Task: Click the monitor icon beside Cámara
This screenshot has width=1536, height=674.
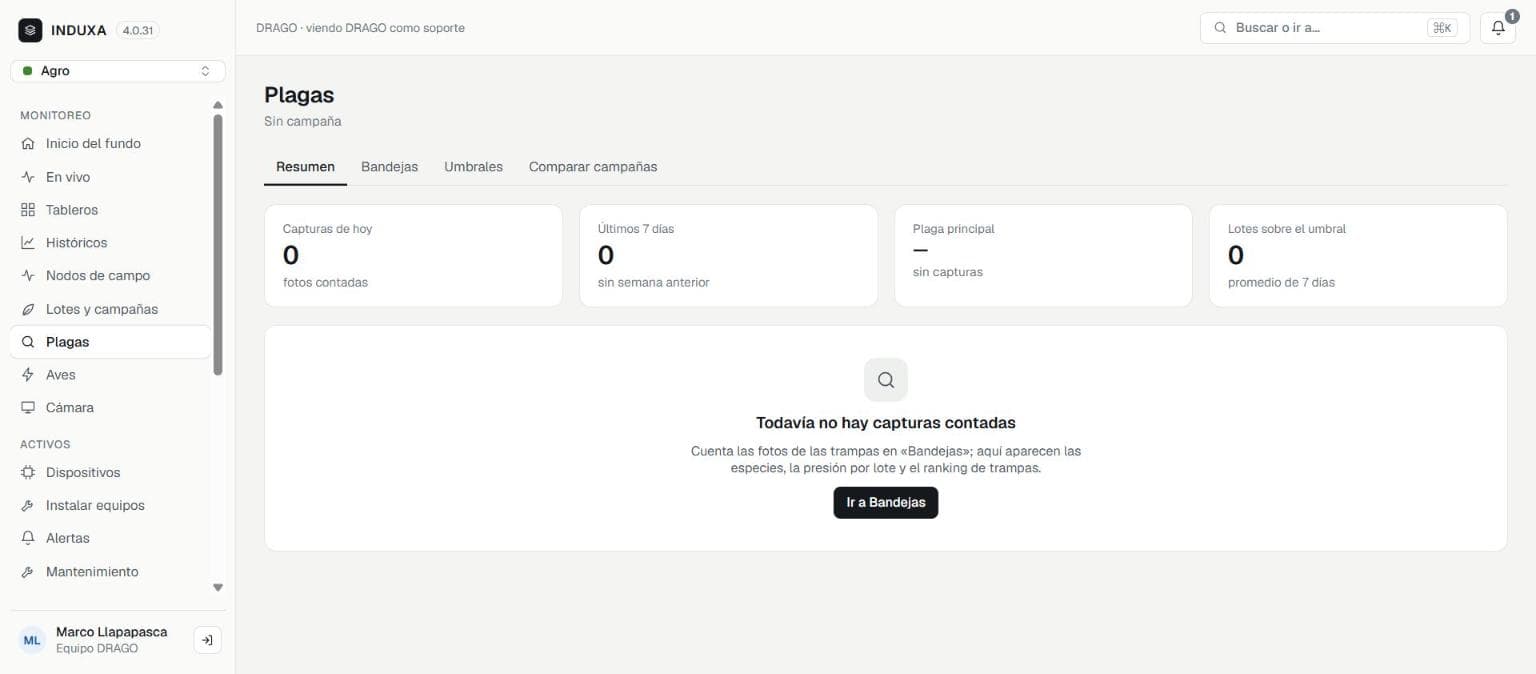Action: pos(28,408)
